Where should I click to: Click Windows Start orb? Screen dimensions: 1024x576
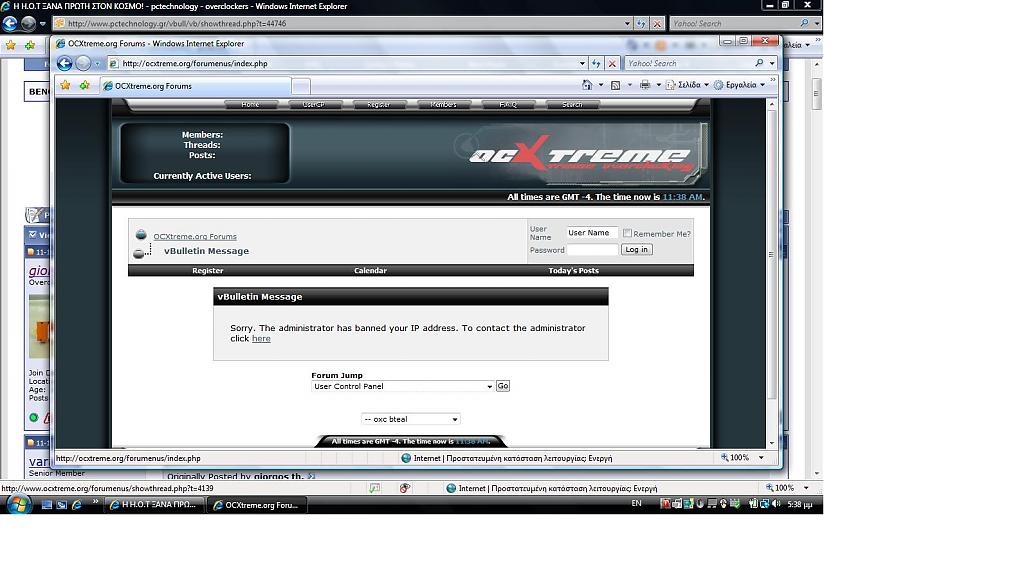[x=18, y=504]
